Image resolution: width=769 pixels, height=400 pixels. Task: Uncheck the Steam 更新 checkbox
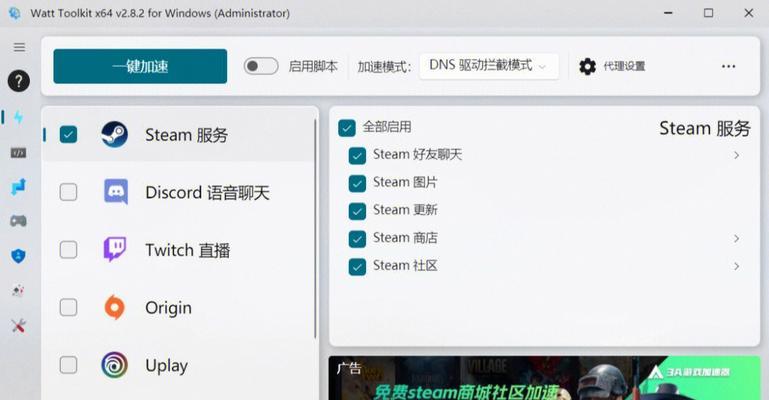(x=357, y=211)
